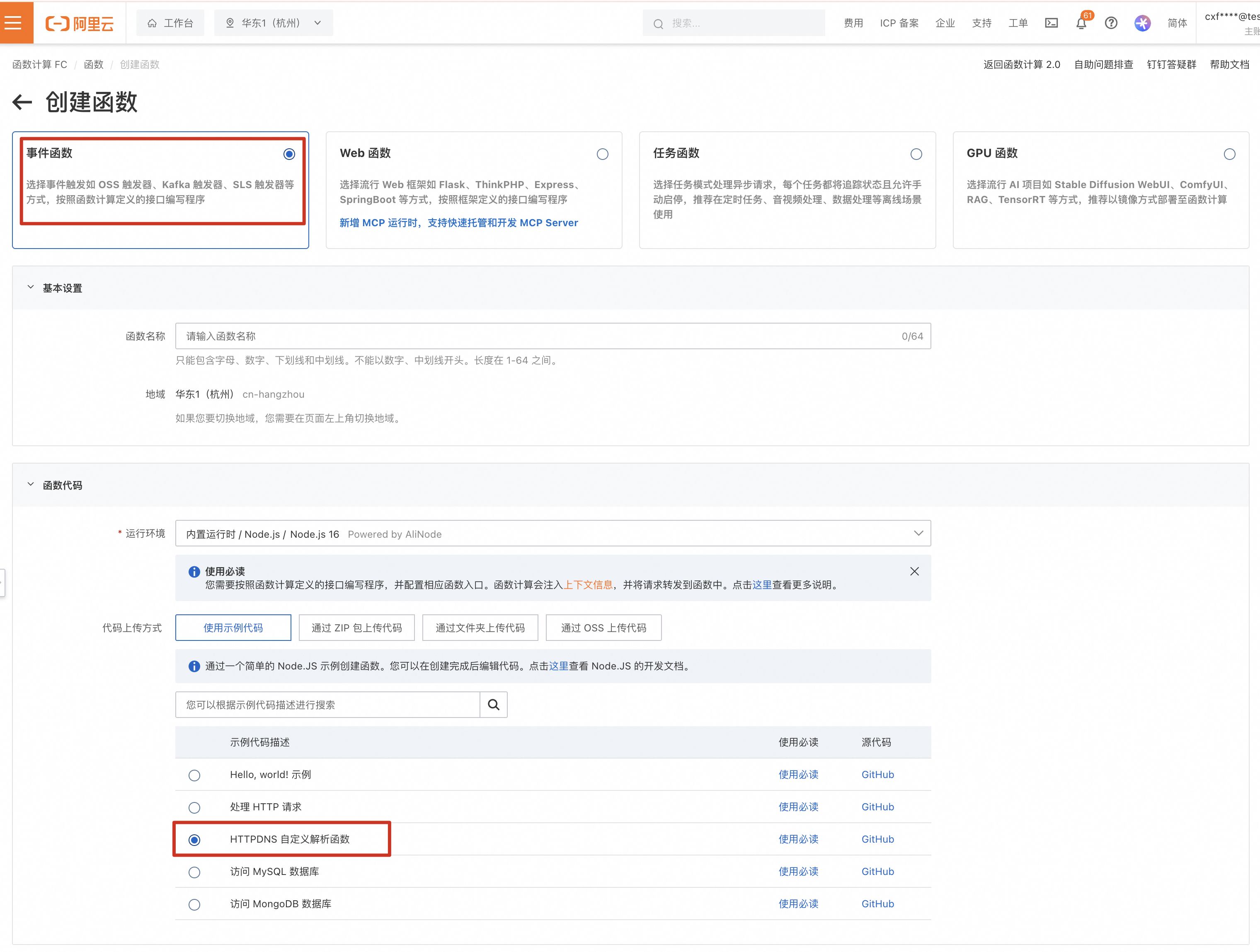Close the 使用必读 info banner
The height and width of the screenshot is (952, 1260).
(914, 571)
